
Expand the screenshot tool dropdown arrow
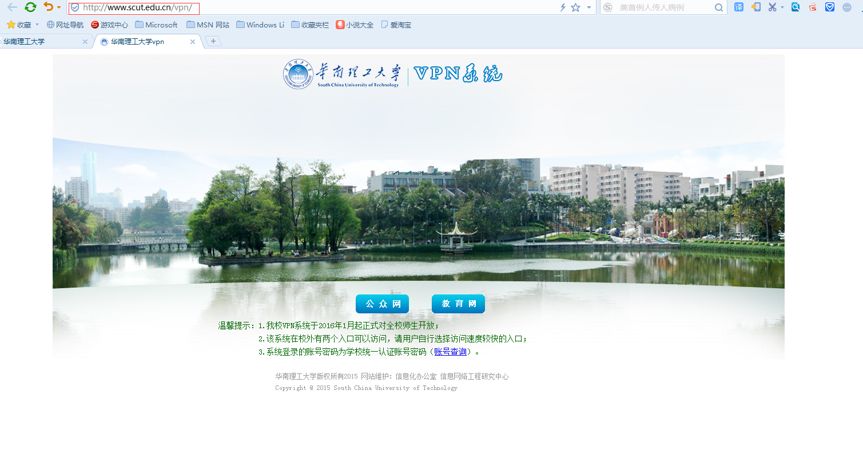[x=782, y=8]
